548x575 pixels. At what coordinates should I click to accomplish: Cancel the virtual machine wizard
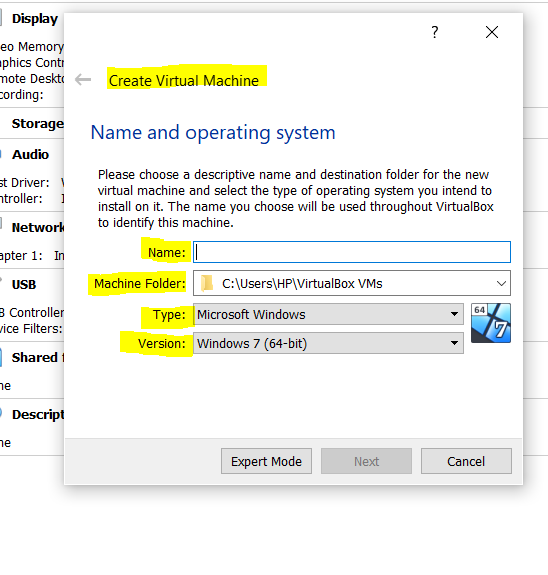(466, 461)
